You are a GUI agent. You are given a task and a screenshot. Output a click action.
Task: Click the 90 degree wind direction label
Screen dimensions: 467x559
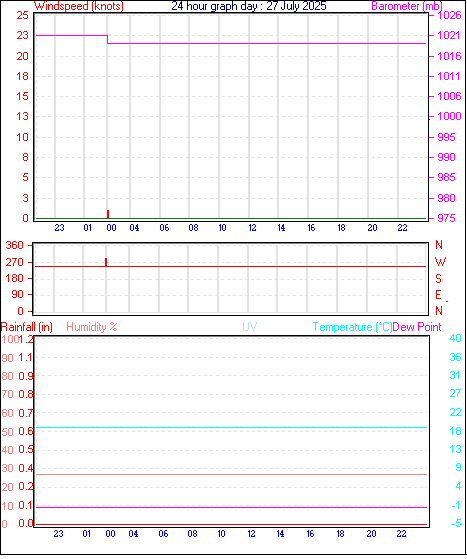tap(17, 294)
